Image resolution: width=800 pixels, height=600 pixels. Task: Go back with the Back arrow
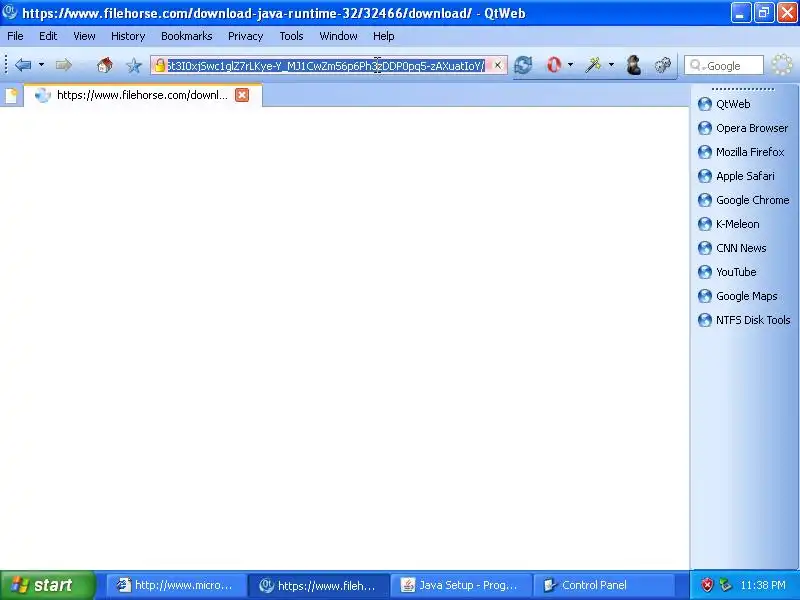pyautogui.click(x=23, y=65)
